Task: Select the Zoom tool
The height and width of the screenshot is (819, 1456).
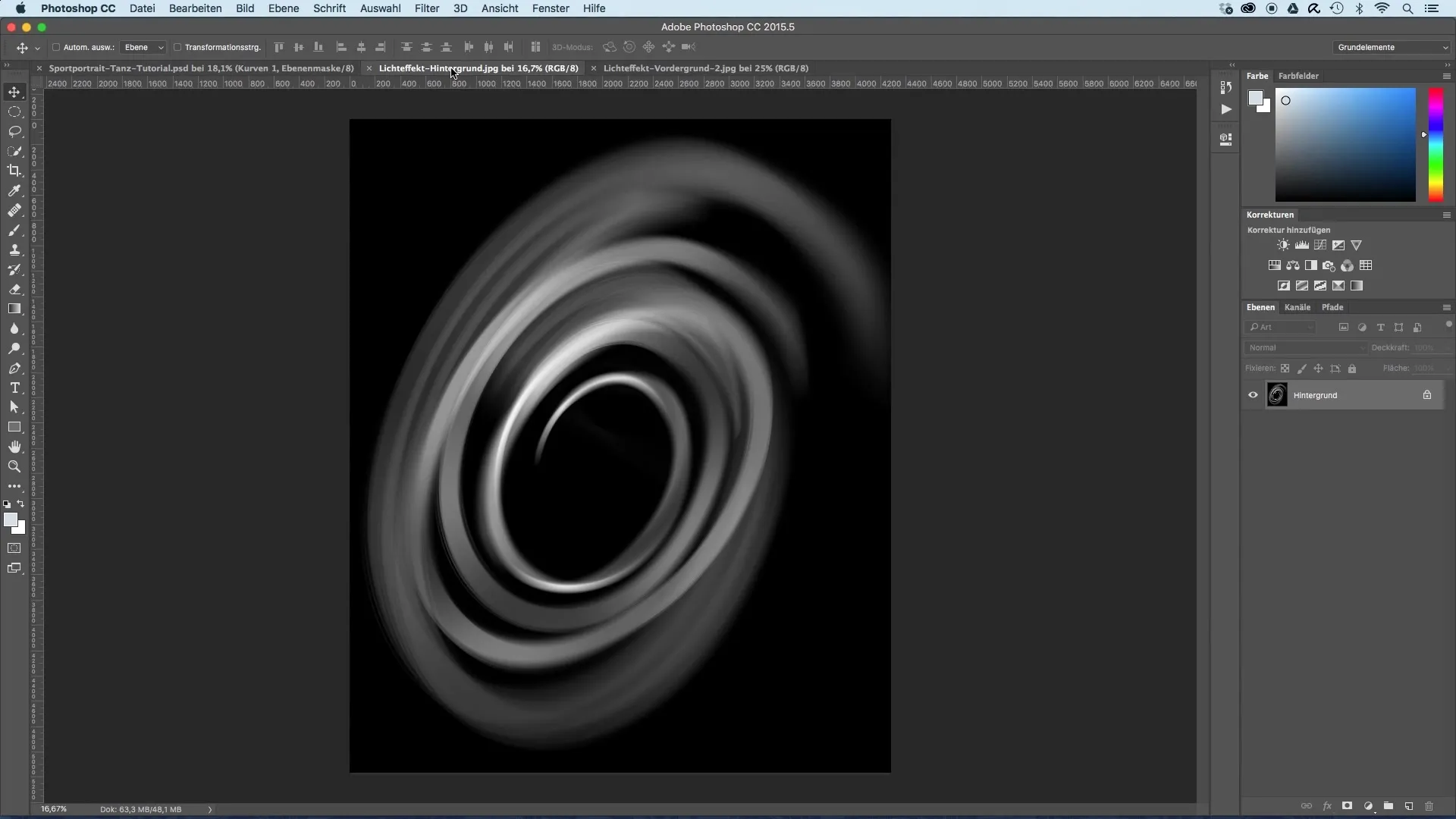Action: (14, 466)
